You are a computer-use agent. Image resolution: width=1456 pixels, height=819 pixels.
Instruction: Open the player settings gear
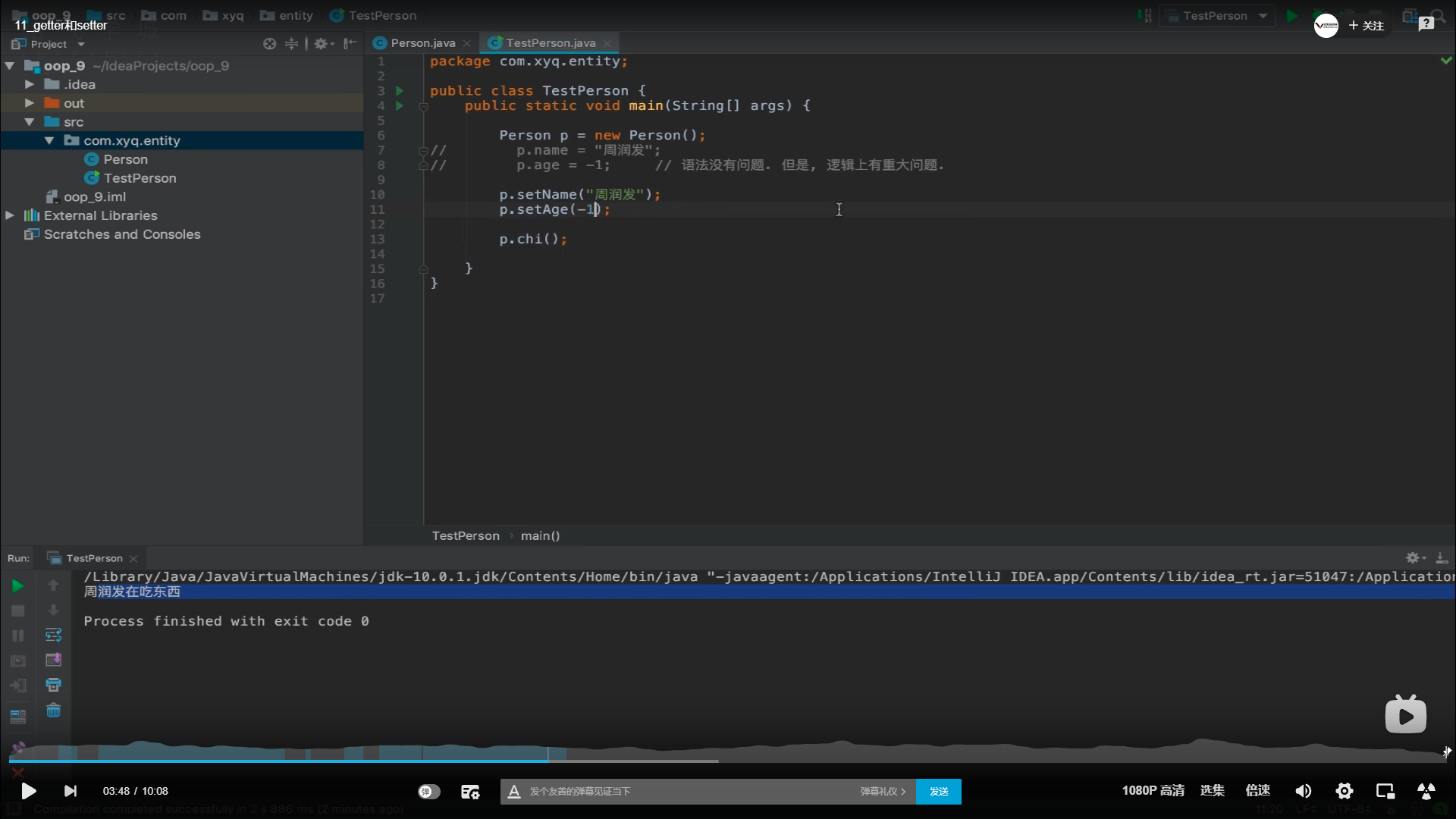1345,791
